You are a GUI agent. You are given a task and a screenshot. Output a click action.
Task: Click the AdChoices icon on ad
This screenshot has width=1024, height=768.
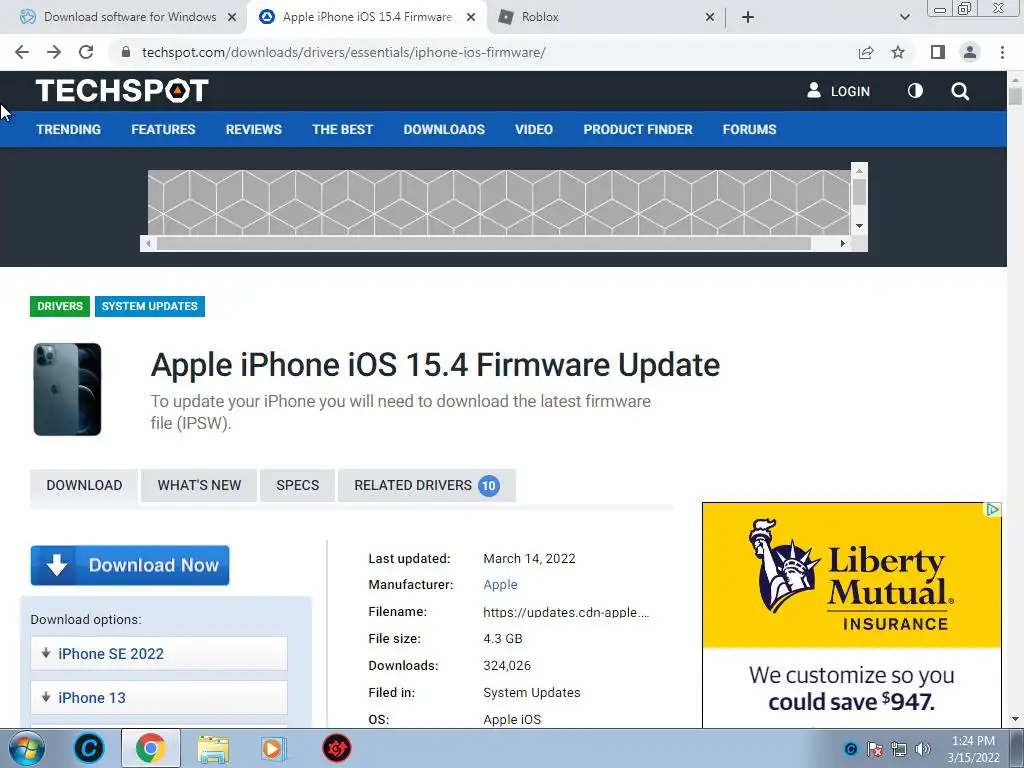coord(993,509)
